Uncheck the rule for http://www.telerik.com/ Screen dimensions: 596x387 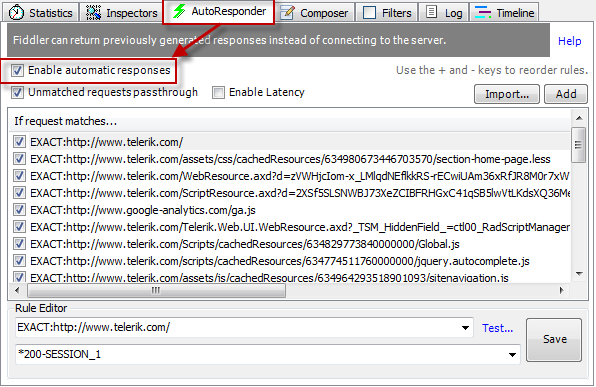coord(19,142)
